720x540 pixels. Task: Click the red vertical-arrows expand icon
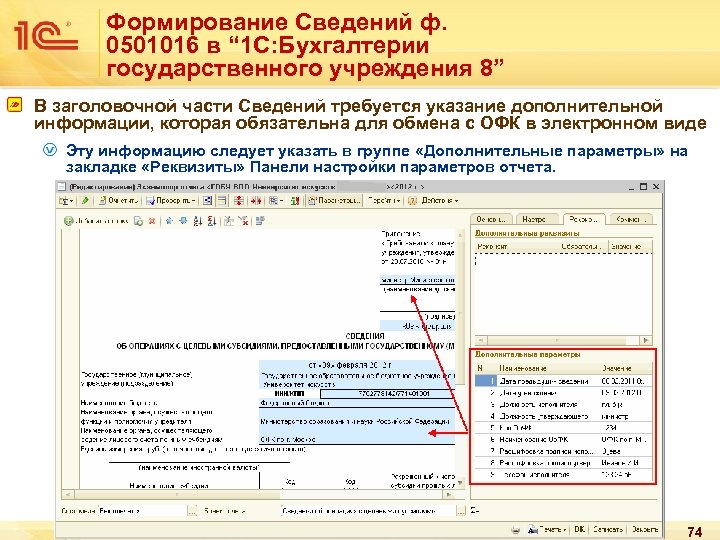pos(239,201)
